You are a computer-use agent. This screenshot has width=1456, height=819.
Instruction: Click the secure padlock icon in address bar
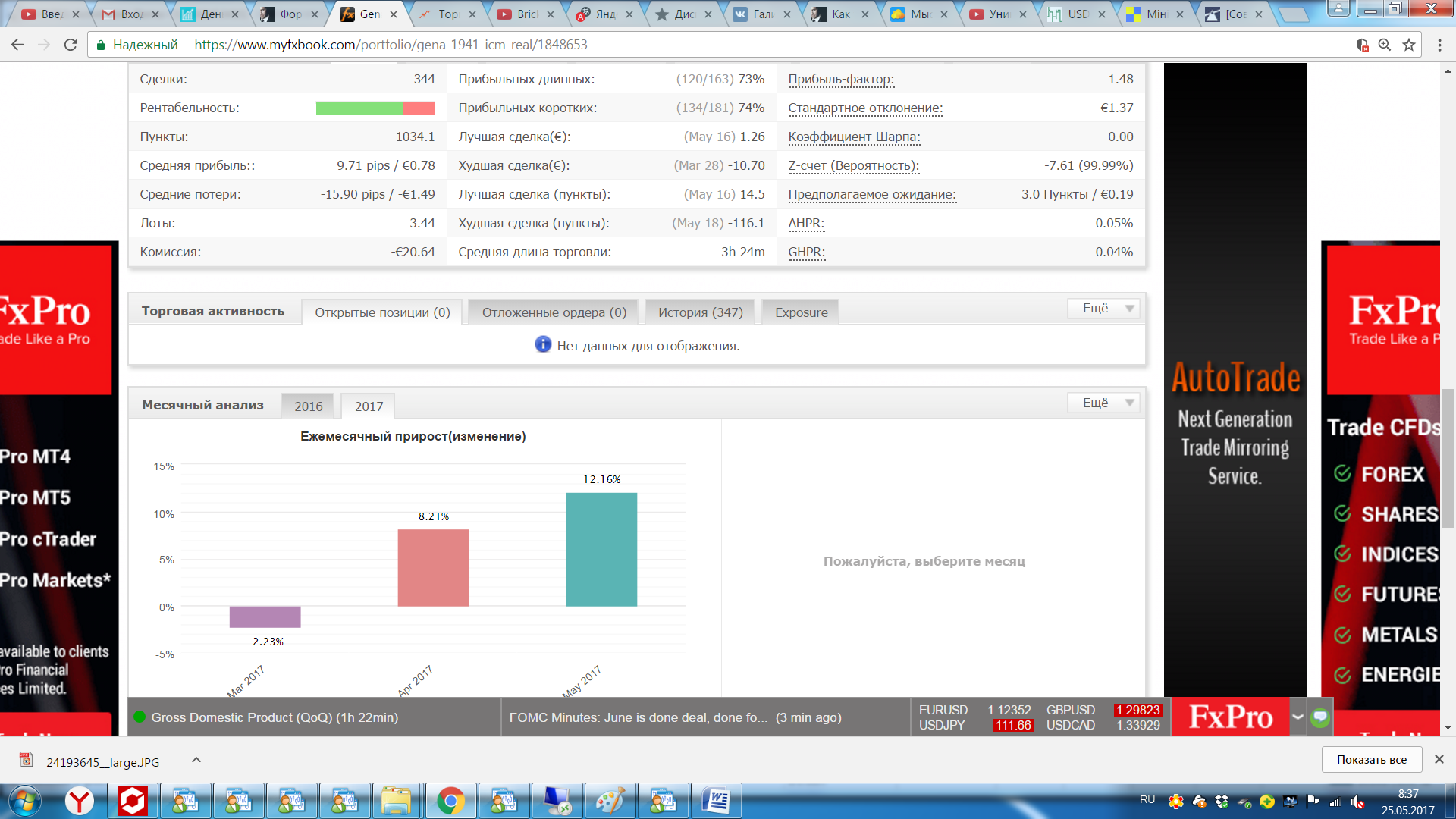(x=100, y=45)
